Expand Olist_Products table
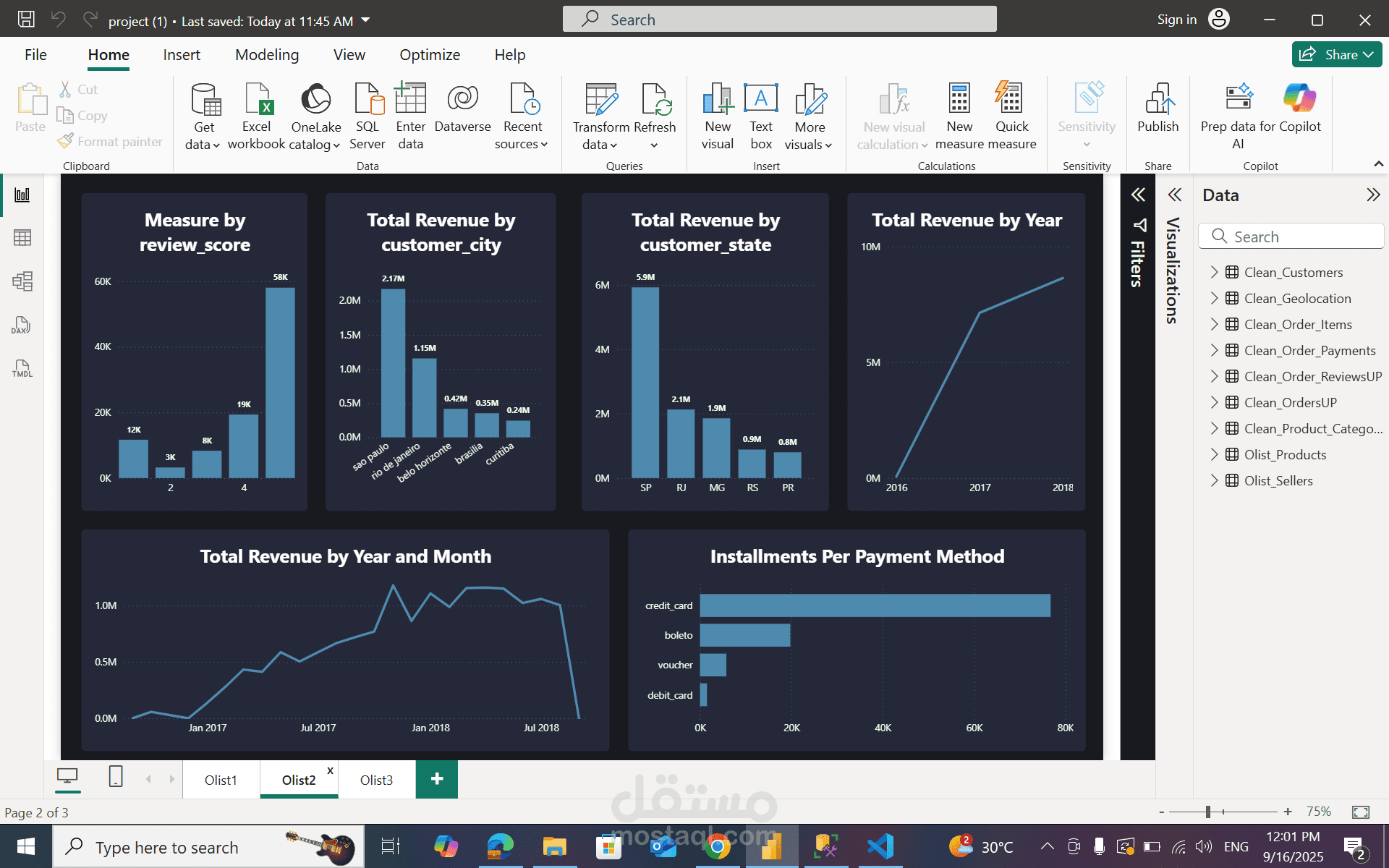1389x868 pixels. [1214, 454]
